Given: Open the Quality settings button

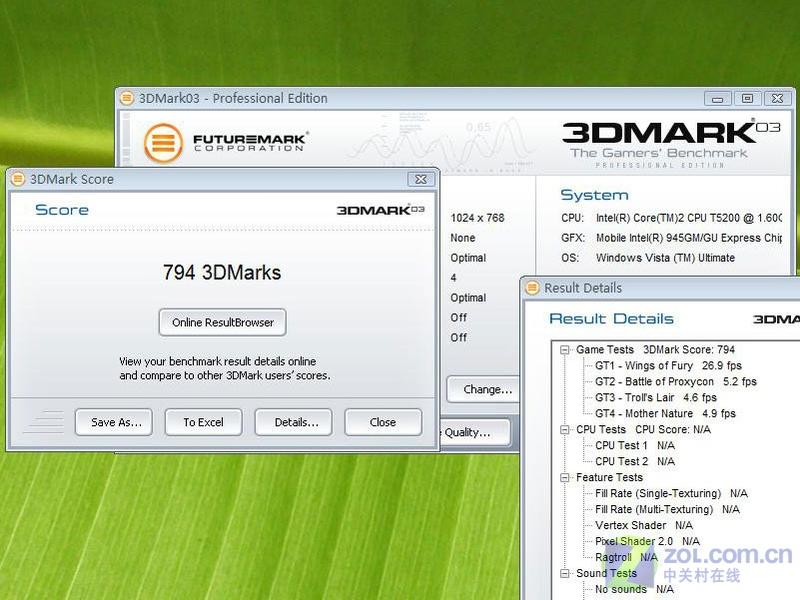Looking at the screenshot, I should [x=474, y=432].
